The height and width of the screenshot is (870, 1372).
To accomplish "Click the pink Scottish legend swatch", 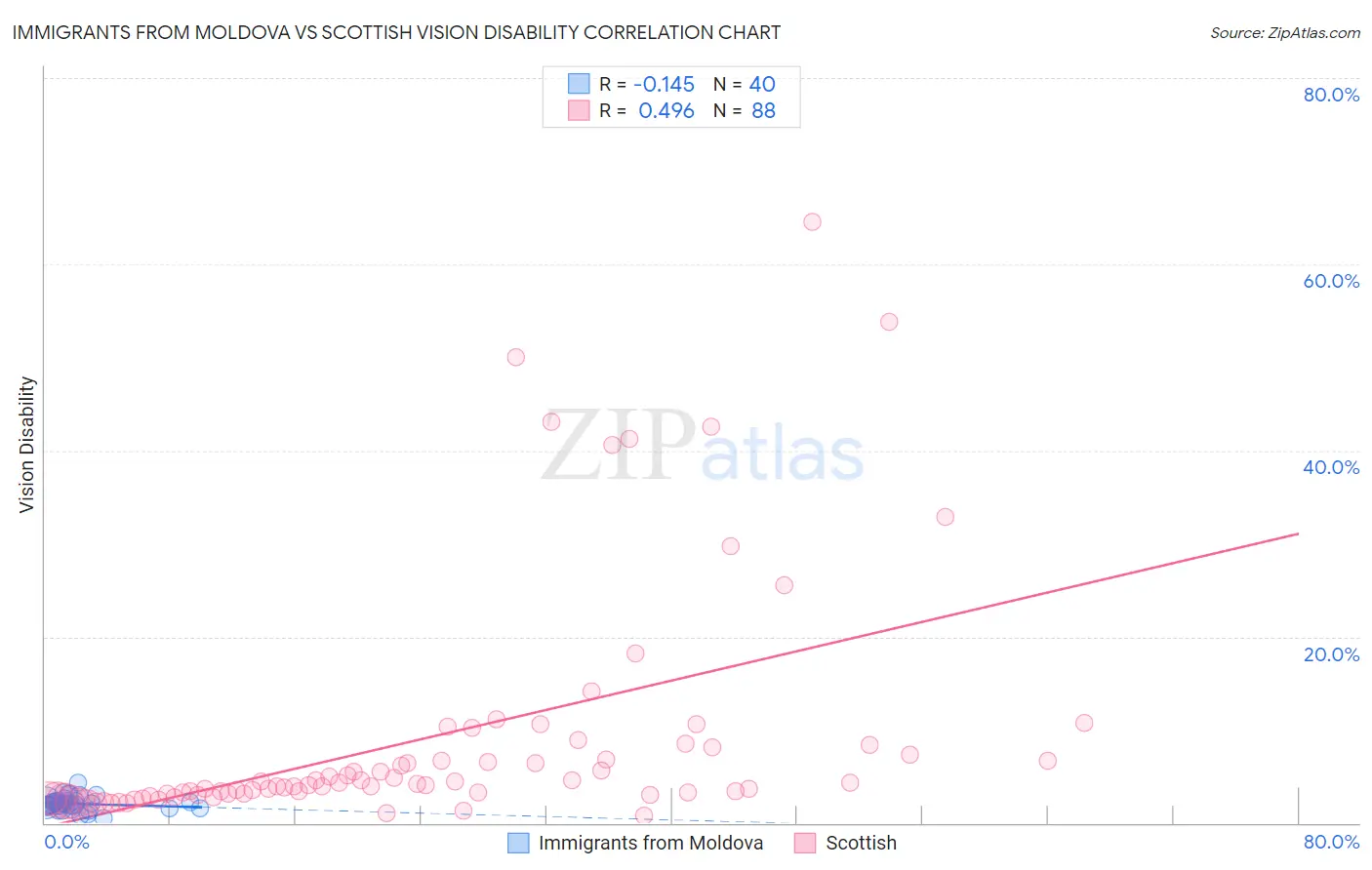I will click(x=805, y=843).
